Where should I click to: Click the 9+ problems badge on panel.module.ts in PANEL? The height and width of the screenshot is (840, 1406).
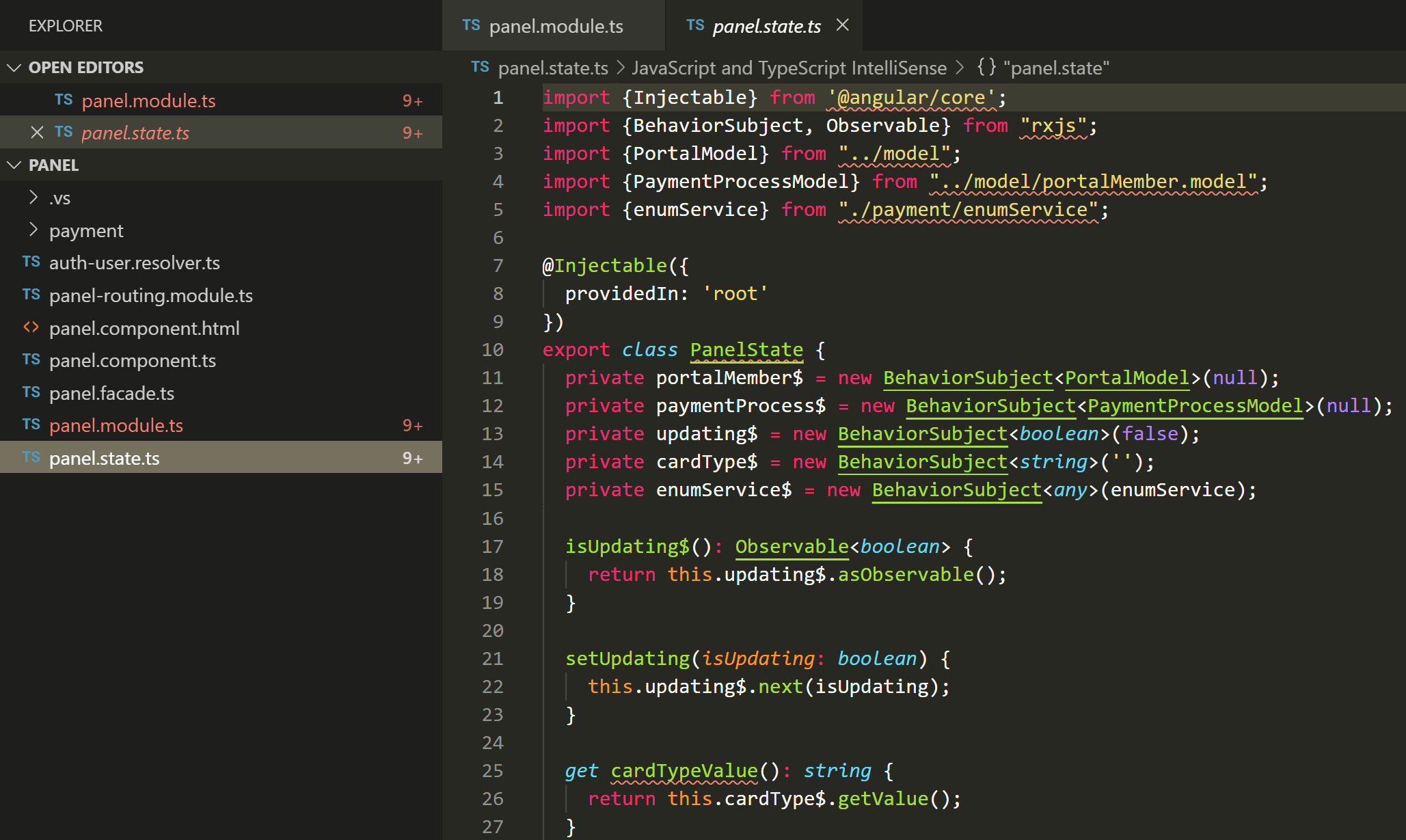tap(412, 425)
